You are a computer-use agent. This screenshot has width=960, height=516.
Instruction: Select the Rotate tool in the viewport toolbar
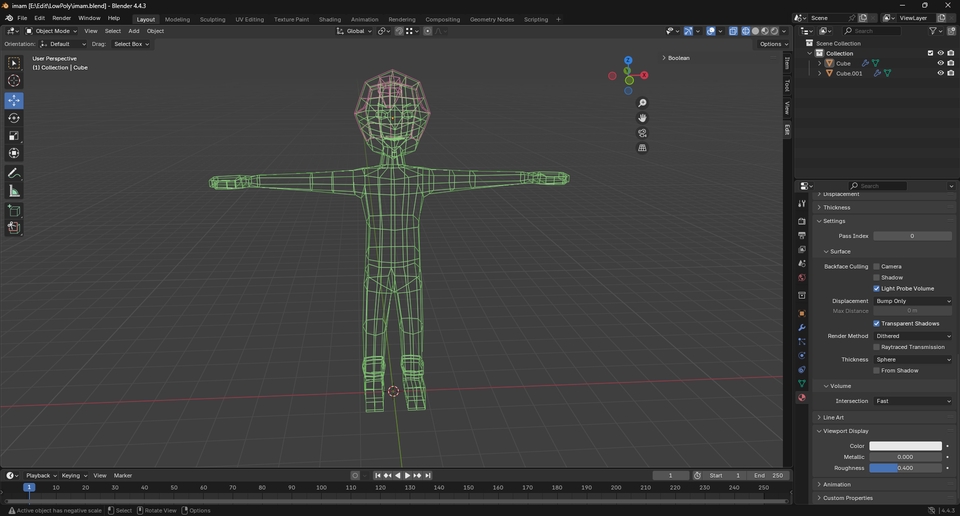coord(14,118)
